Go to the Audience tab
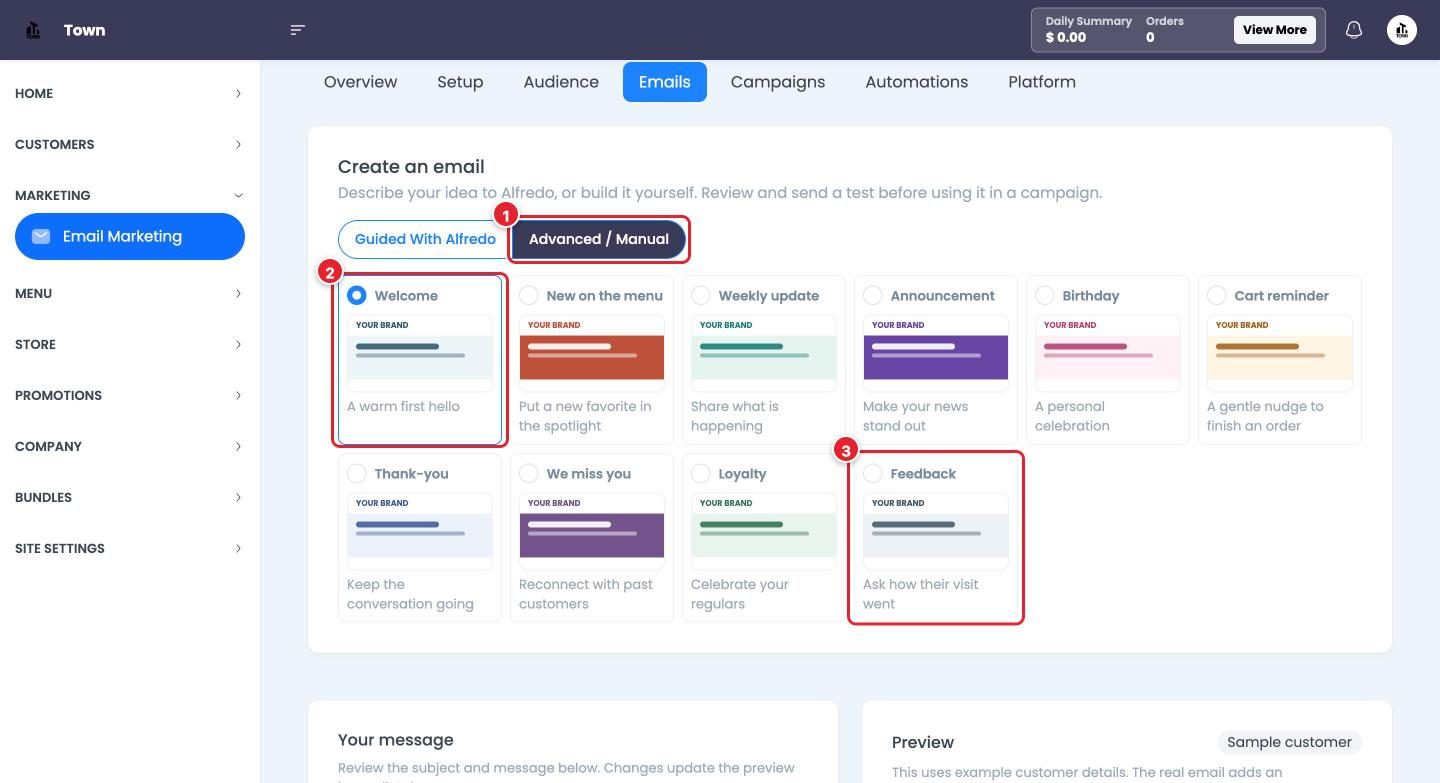1440x783 pixels. (x=561, y=82)
